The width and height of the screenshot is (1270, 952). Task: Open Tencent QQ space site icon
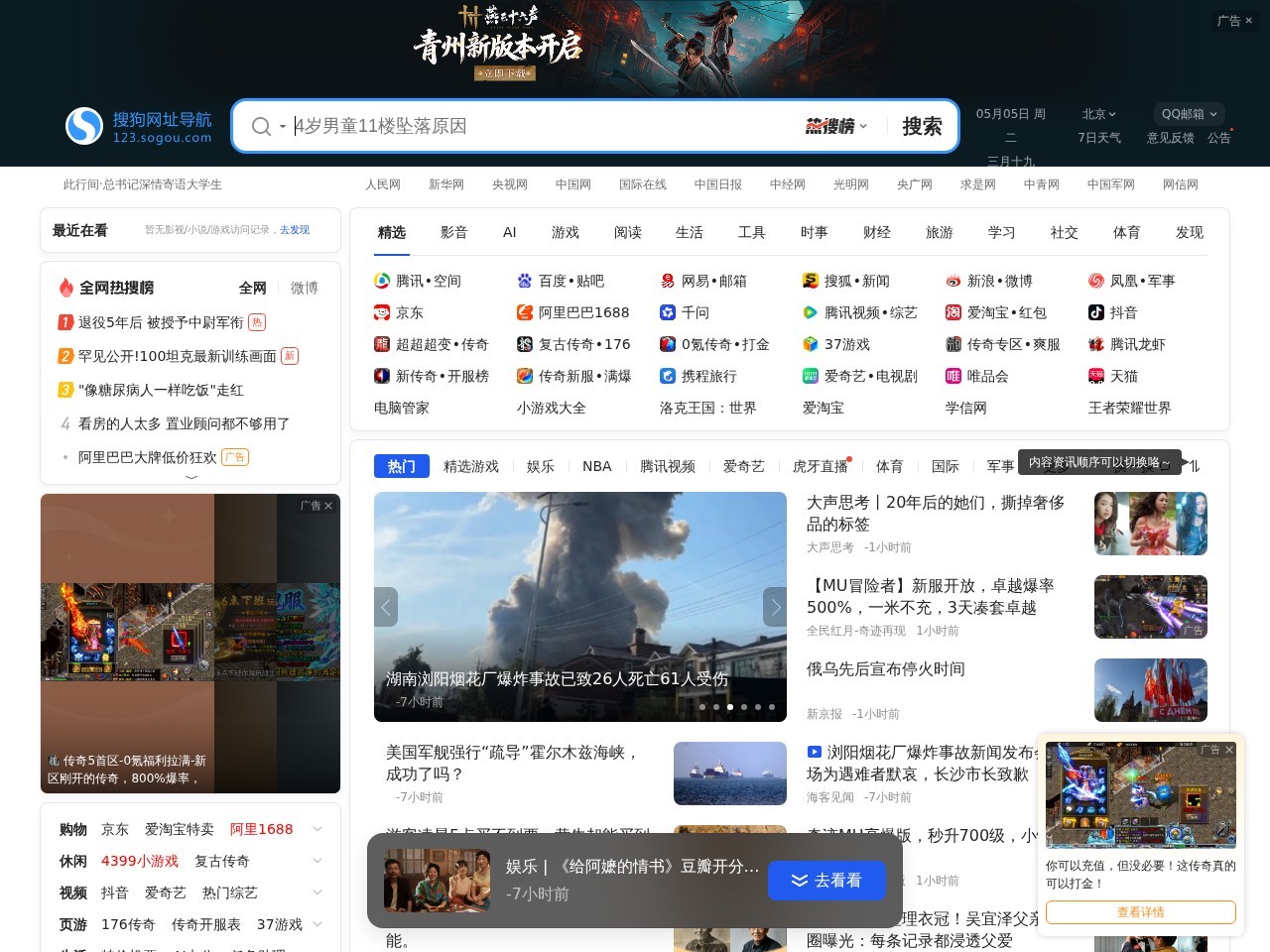point(382,281)
